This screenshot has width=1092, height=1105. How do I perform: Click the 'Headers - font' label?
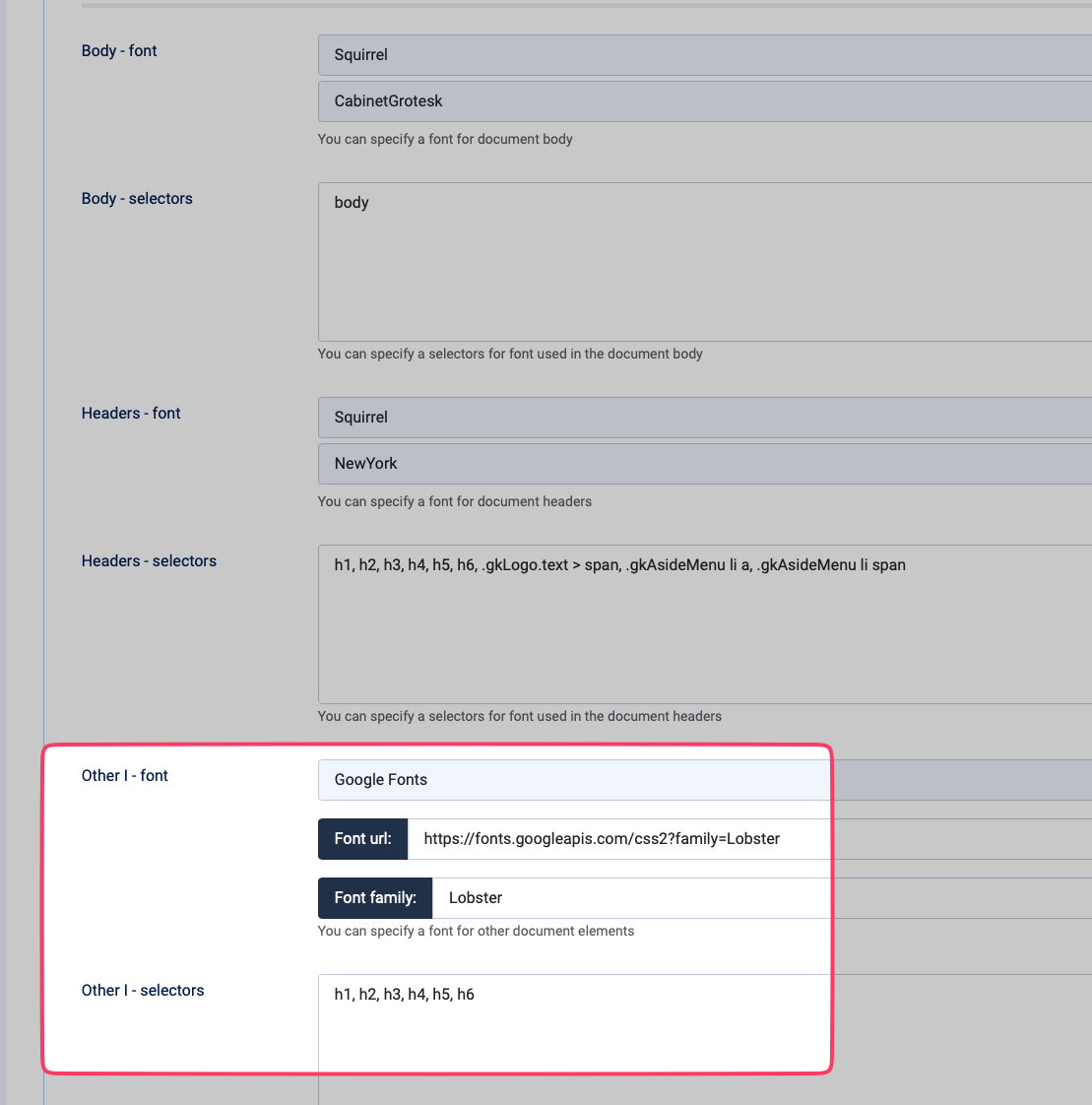coord(131,413)
